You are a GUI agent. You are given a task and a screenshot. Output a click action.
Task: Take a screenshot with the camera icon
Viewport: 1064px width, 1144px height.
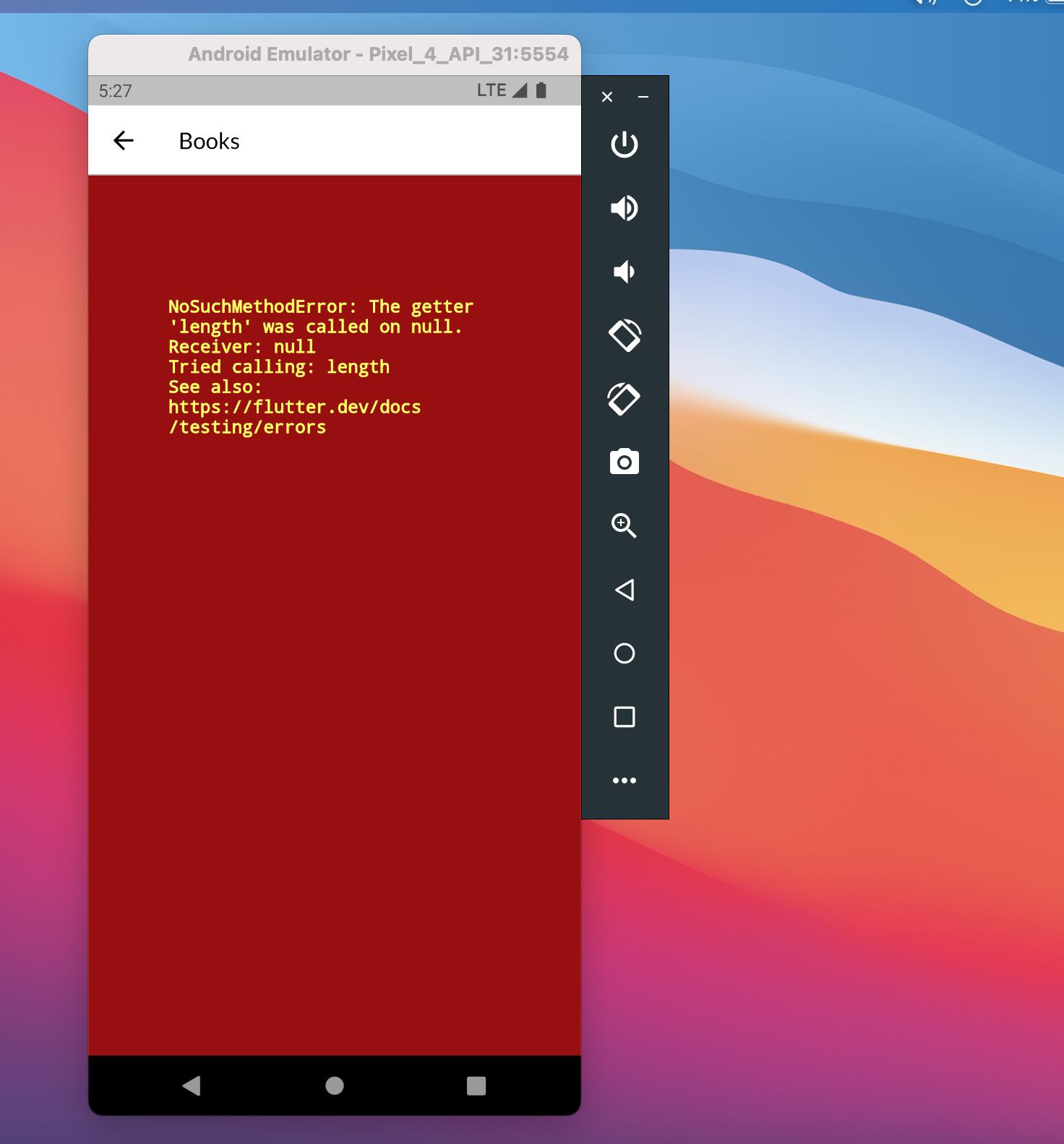pyautogui.click(x=625, y=462)
